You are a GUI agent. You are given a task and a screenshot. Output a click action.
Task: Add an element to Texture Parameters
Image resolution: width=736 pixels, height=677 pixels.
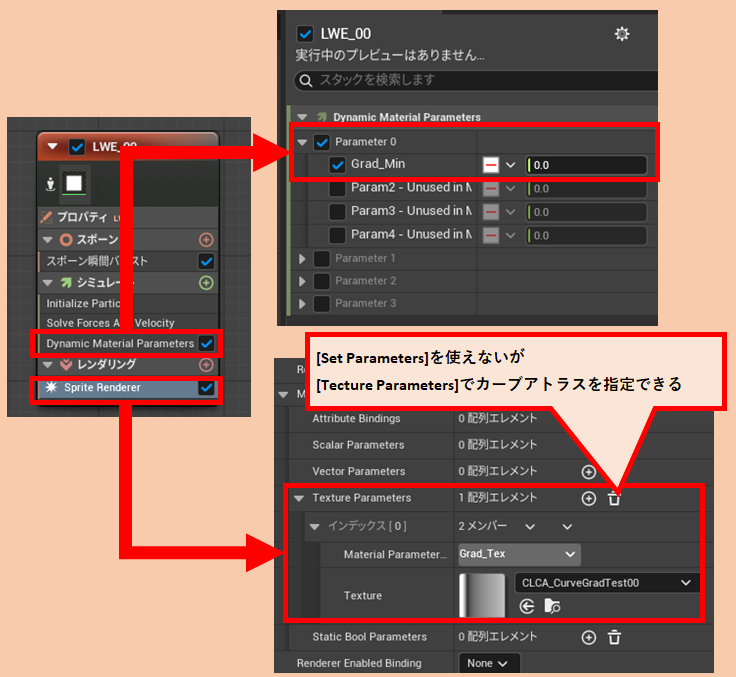[588, 498]
